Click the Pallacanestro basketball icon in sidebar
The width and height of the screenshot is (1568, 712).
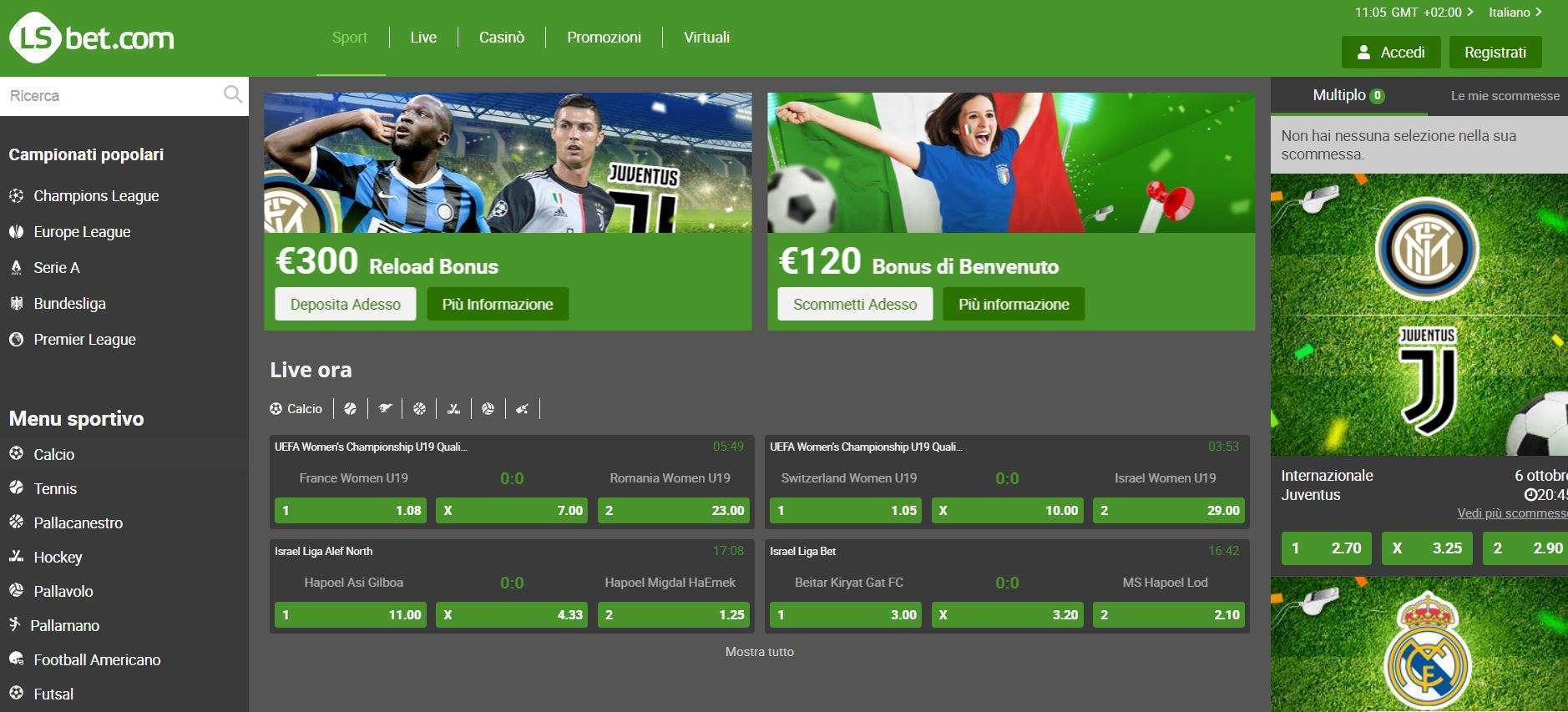(x=16, y=523)
